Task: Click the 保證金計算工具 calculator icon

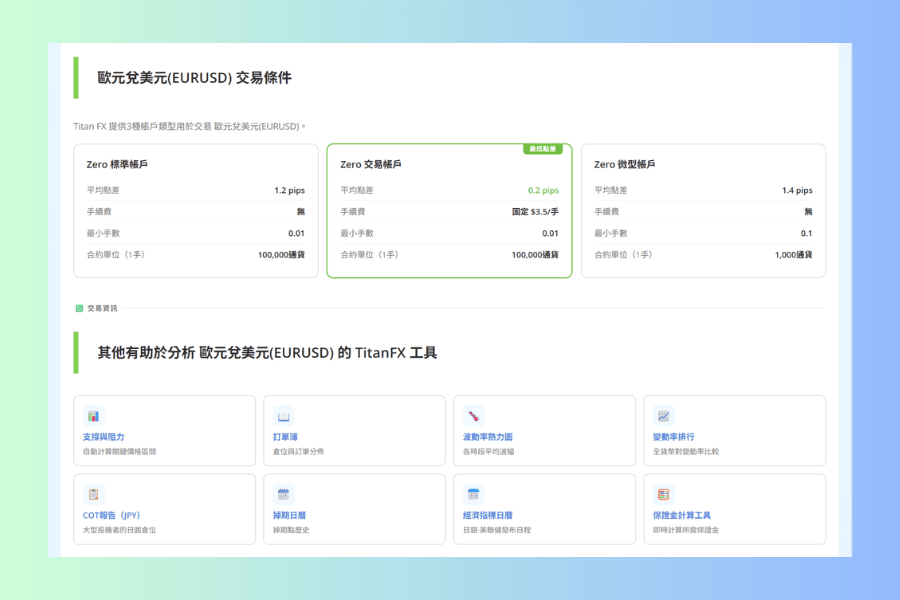Action: [663, 494]
